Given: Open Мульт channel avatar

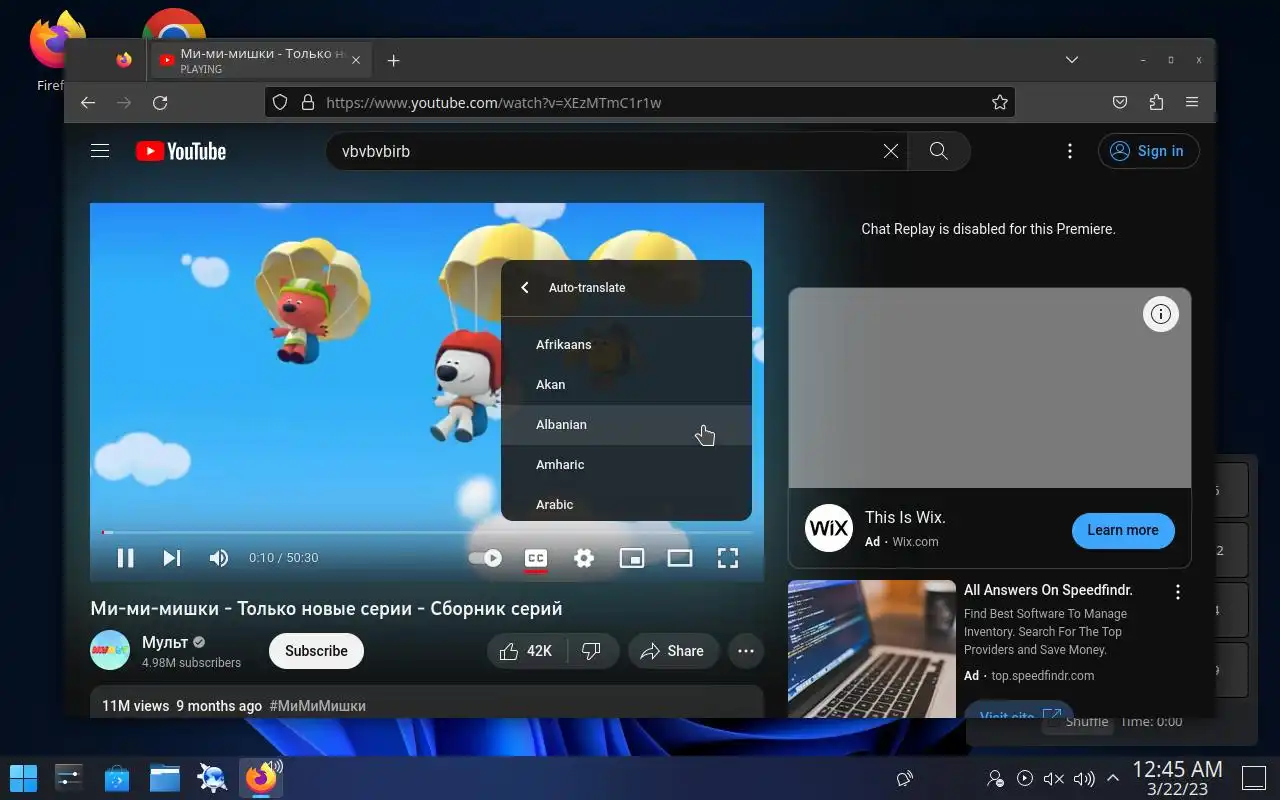Looking at the screenshot, I should 110,650.
